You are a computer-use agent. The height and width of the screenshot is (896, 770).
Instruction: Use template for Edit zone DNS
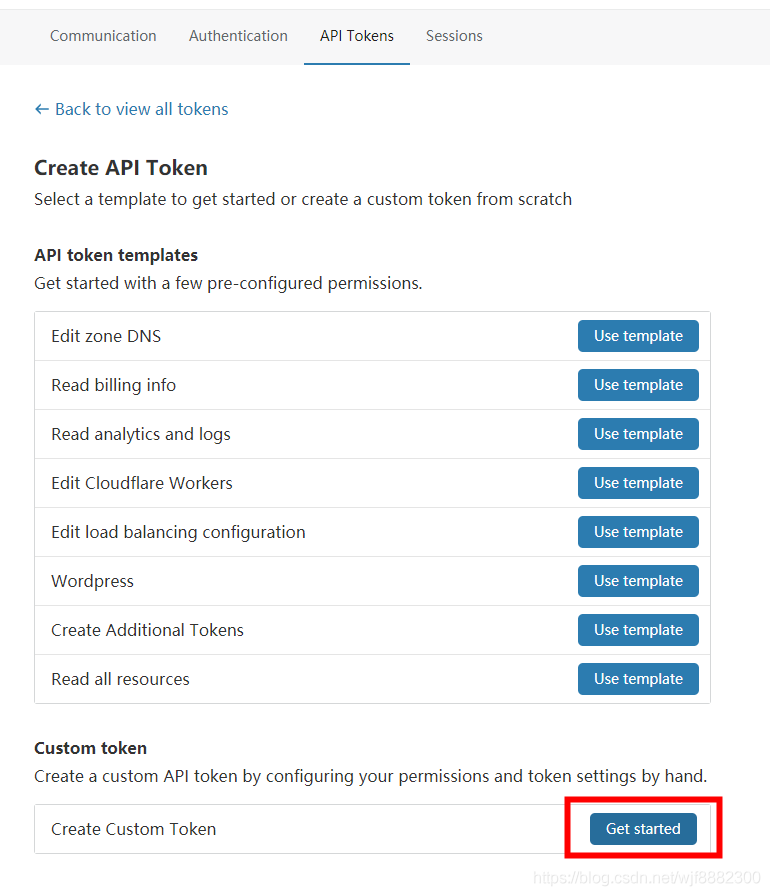tap(638, 336)
